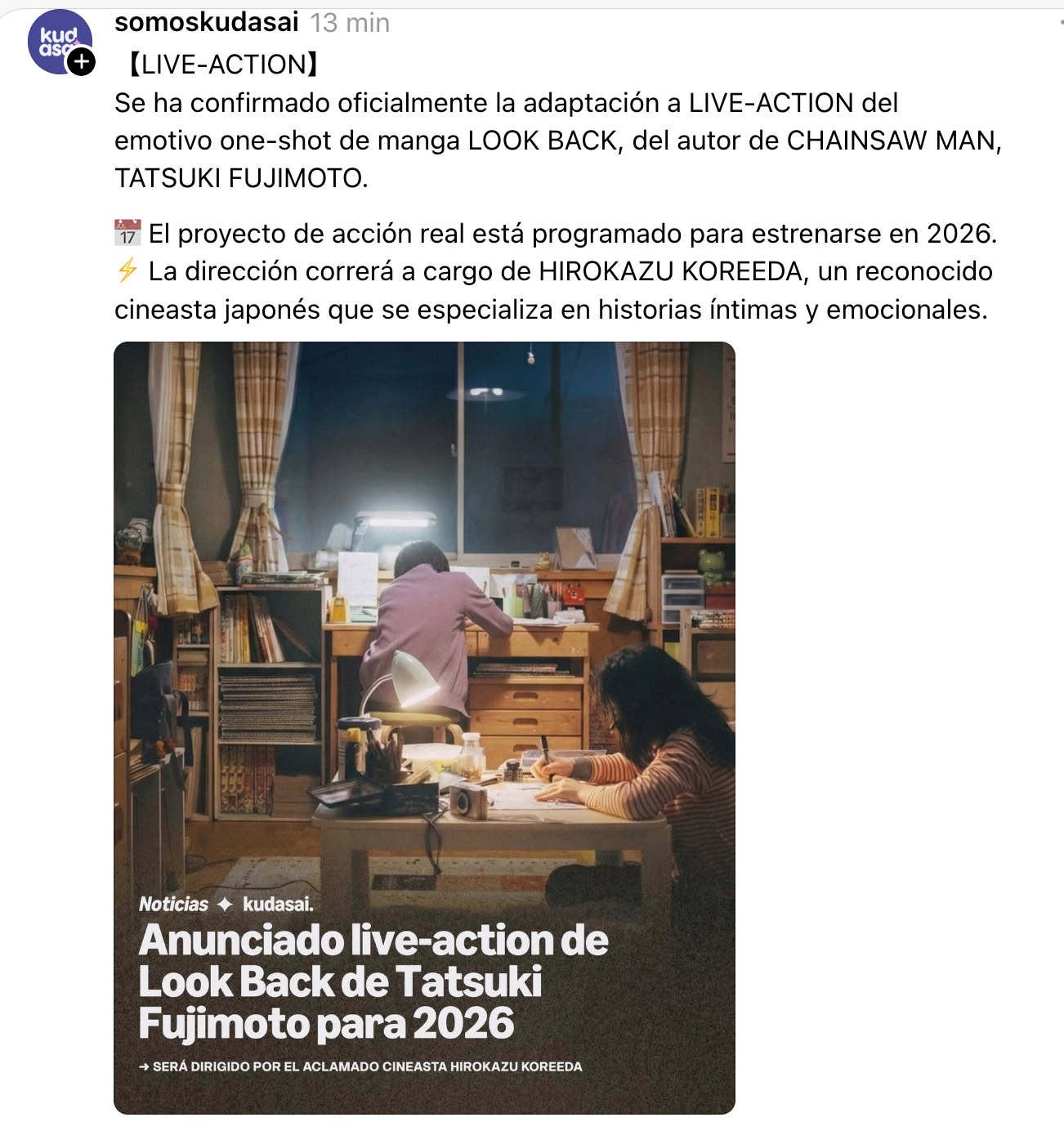
Task: Click the follow plus badge on the avatar
Action: point(81,62)
